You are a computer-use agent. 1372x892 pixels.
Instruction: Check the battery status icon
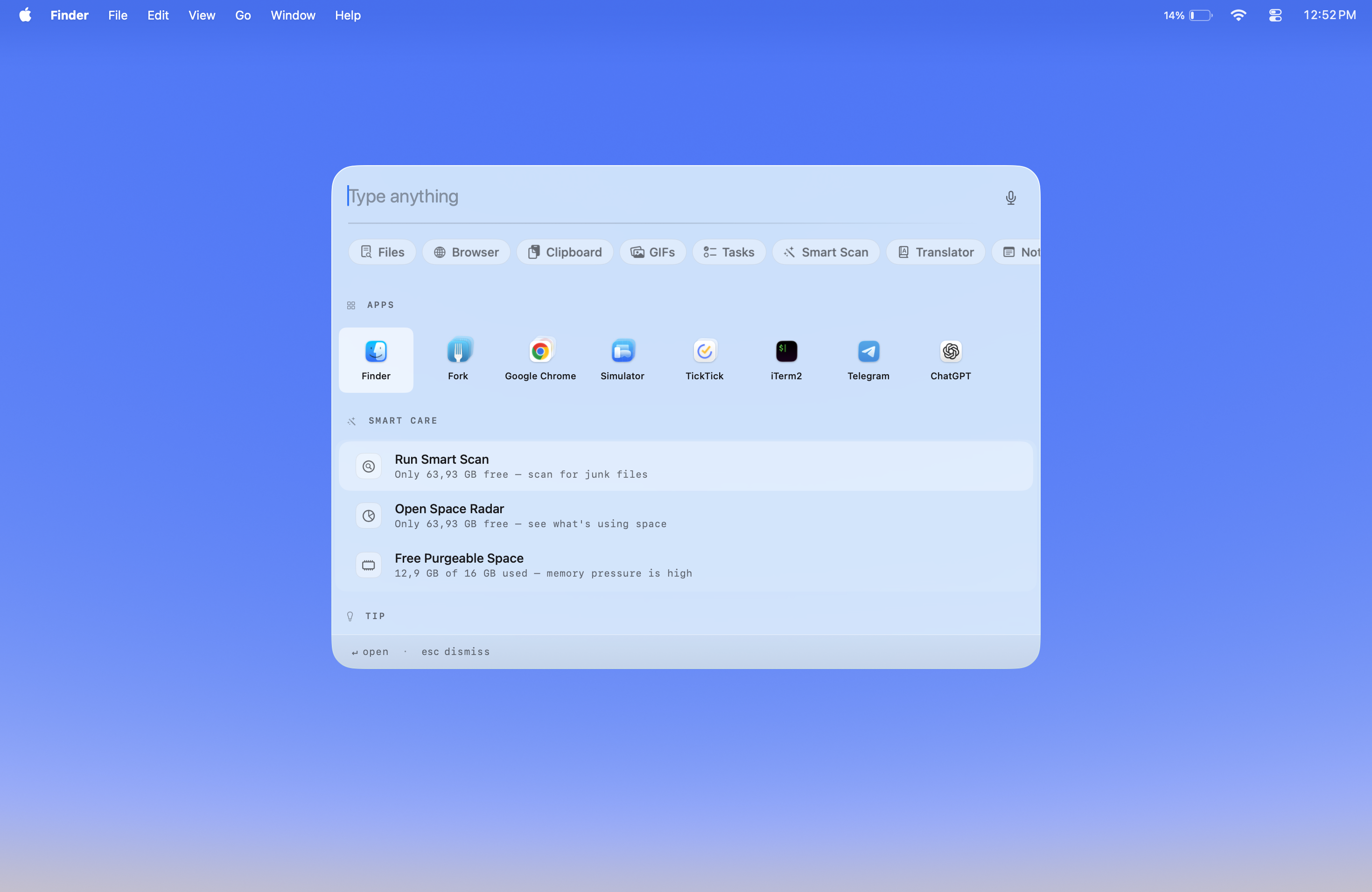click(1201, 15)
